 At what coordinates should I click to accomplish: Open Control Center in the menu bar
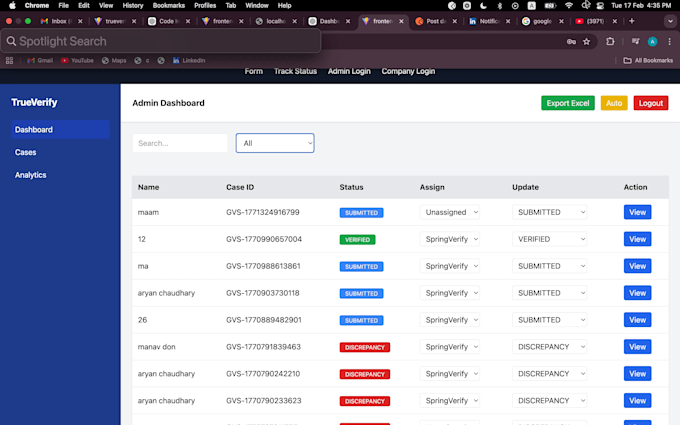(x=600, y=6)
